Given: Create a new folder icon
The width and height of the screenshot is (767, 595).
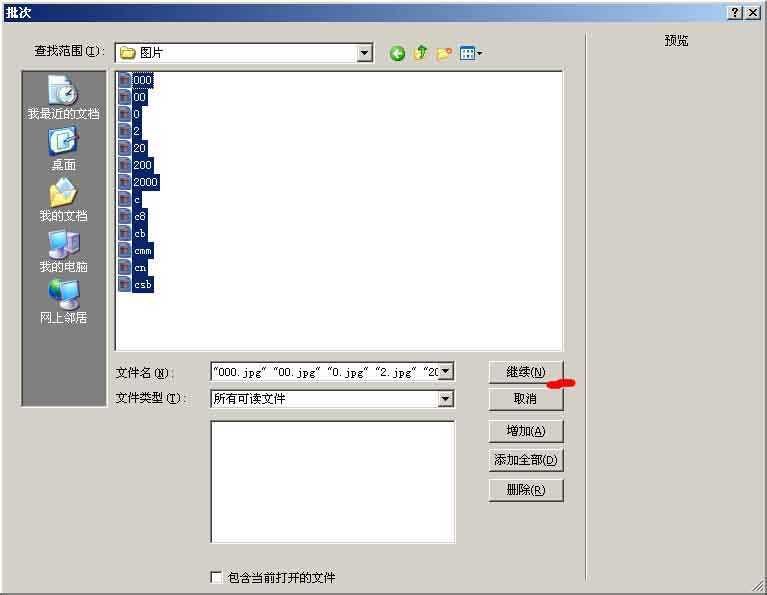Looking at the screenshot, I should tap(444, 53).
